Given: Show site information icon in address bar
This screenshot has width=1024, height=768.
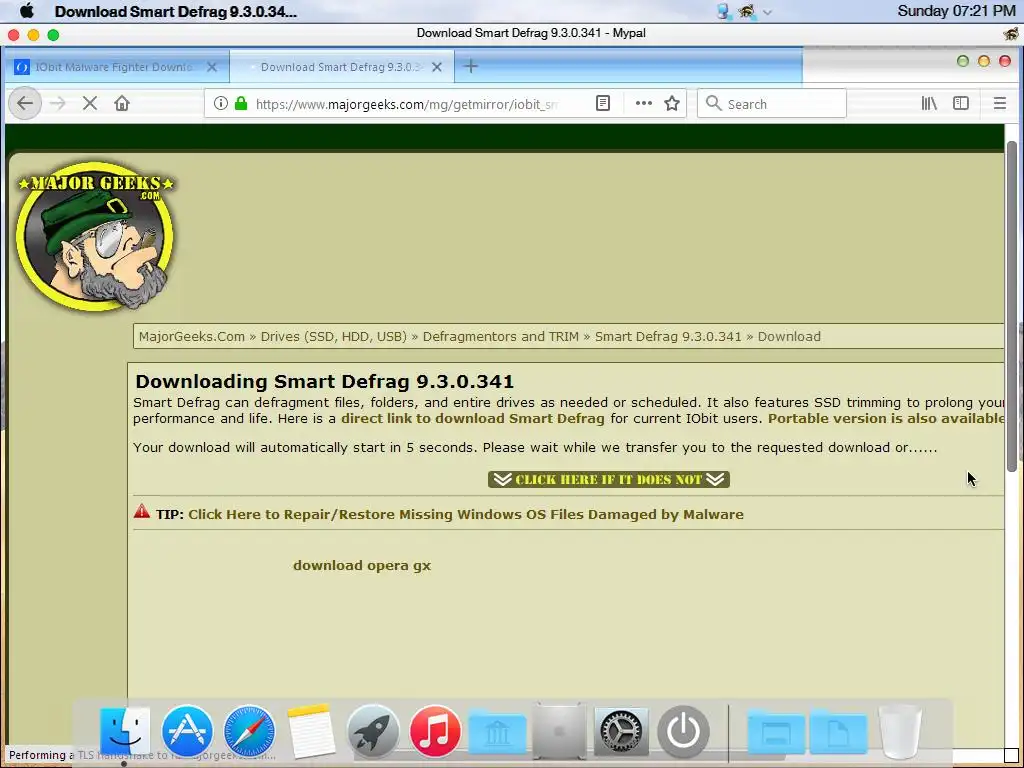Looking at the screenshot, I should click(x=221, y=103).
